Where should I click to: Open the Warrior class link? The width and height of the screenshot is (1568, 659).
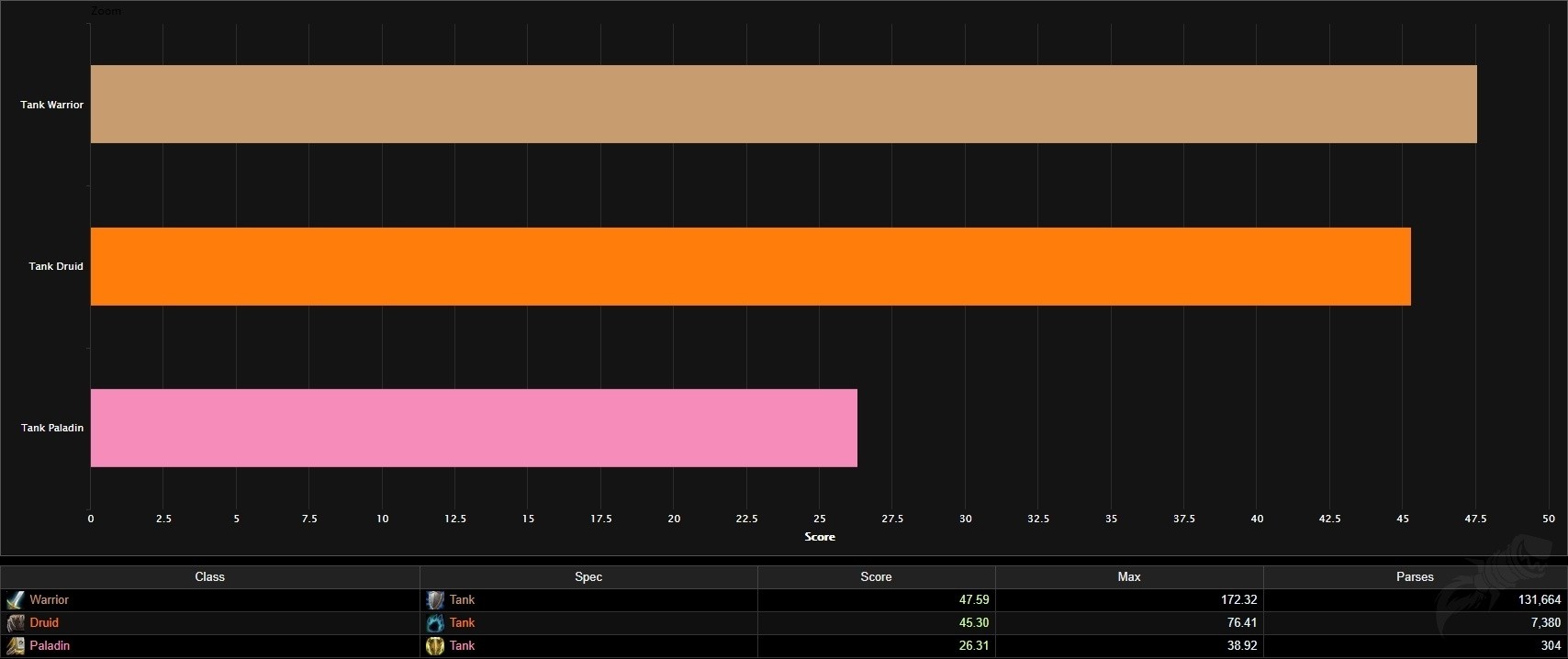tap(49, 600)
